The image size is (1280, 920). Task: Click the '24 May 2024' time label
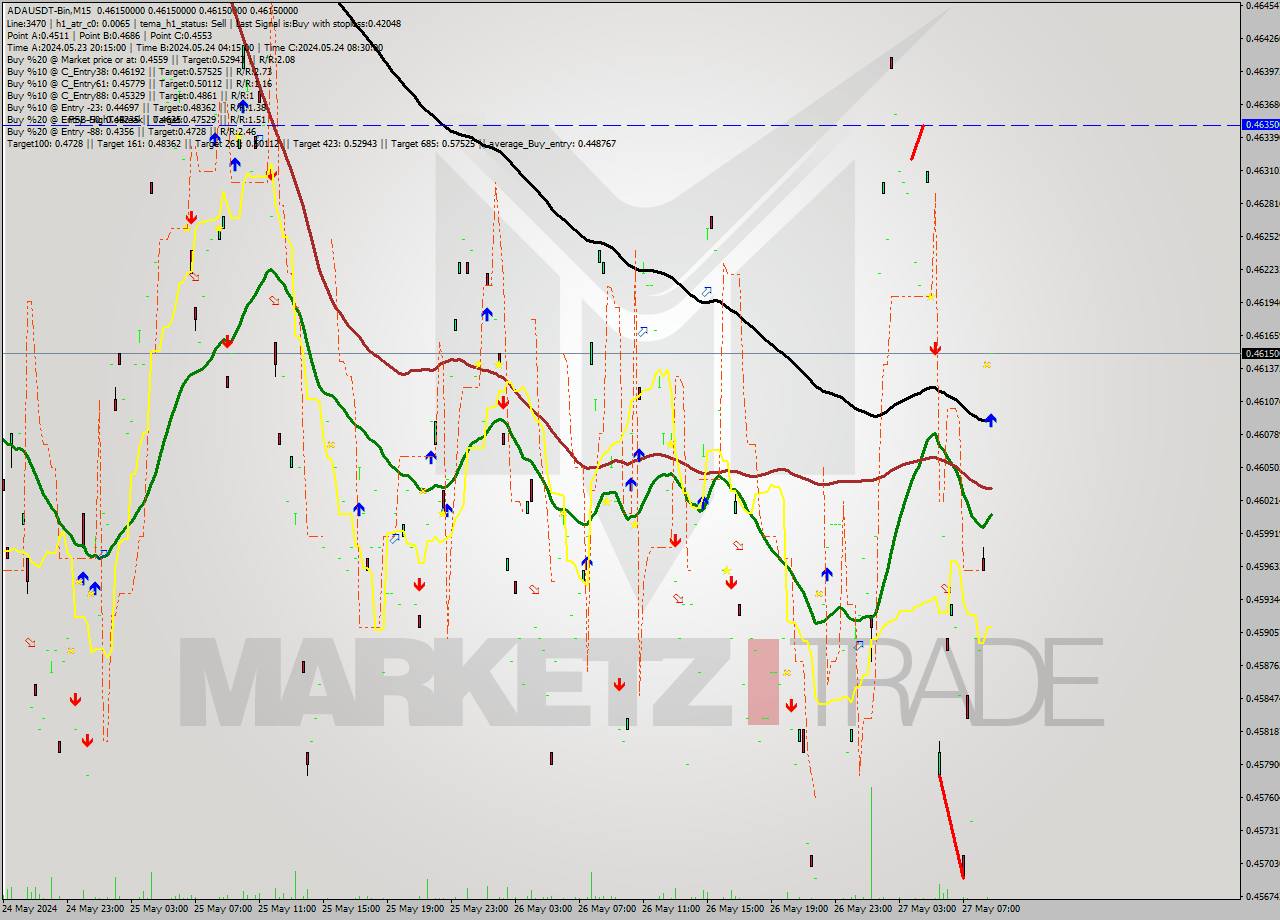point(30,909)
